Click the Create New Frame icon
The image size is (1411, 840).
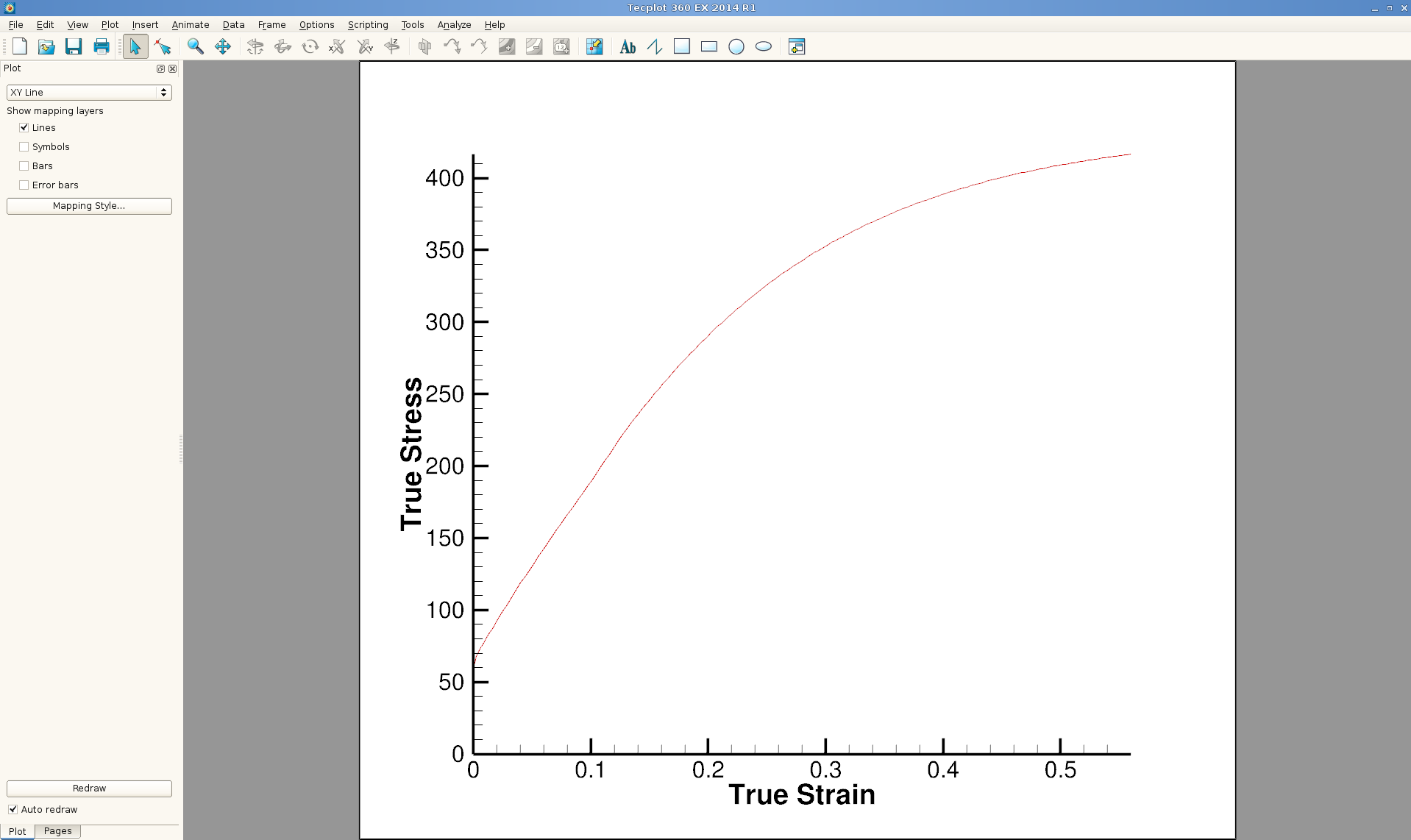[797, 46]
